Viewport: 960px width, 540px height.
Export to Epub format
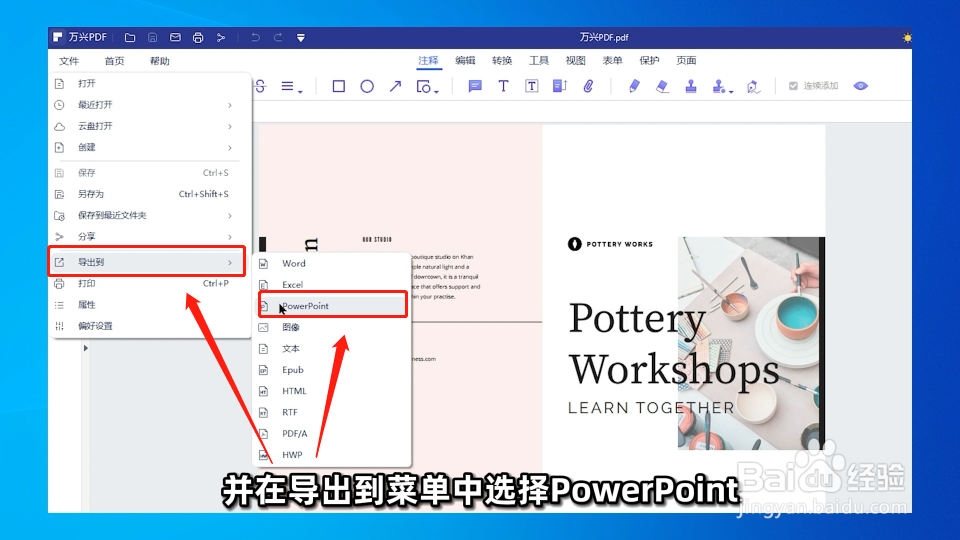point(332,370)
